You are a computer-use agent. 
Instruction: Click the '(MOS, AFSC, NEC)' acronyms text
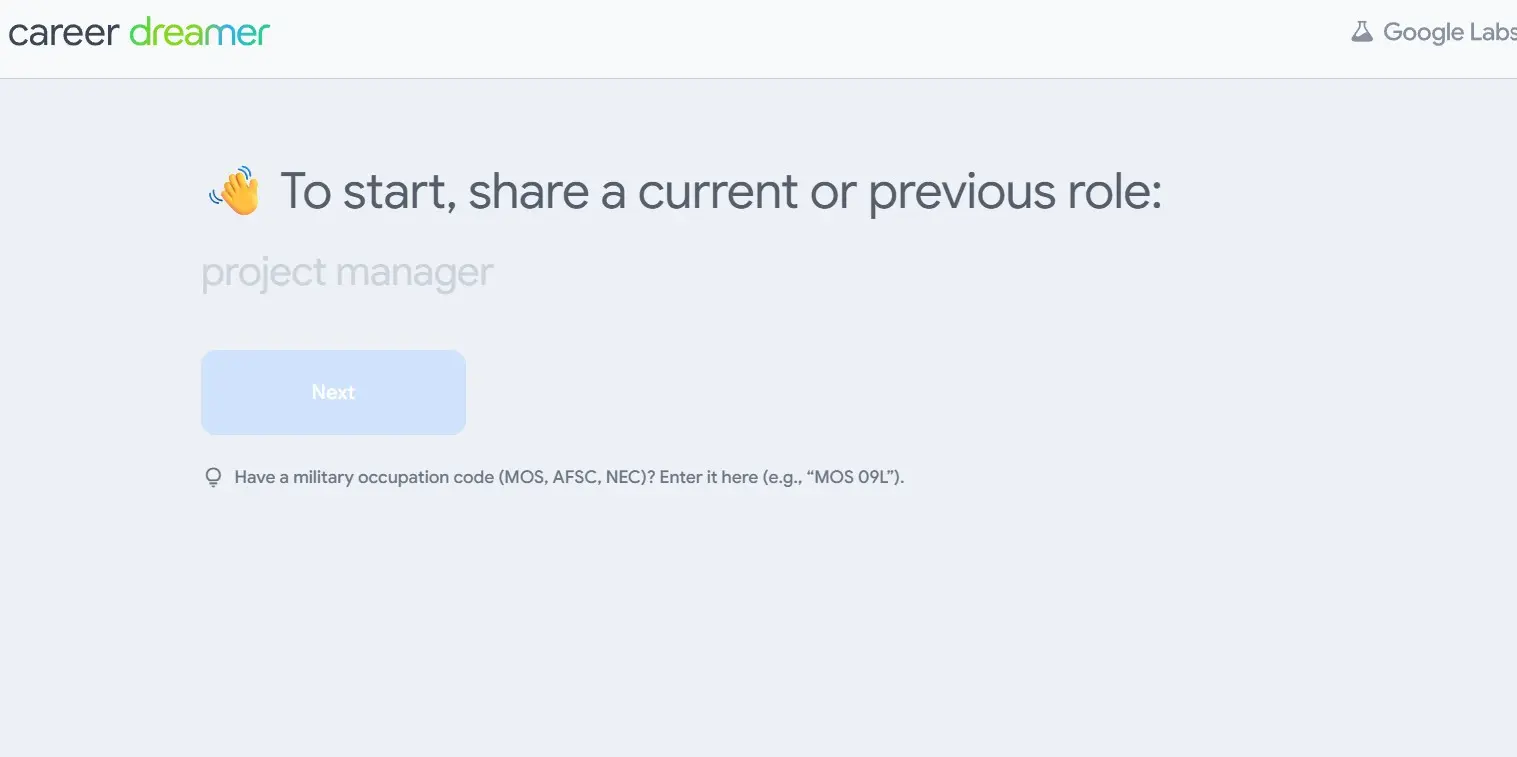(570, 477)
